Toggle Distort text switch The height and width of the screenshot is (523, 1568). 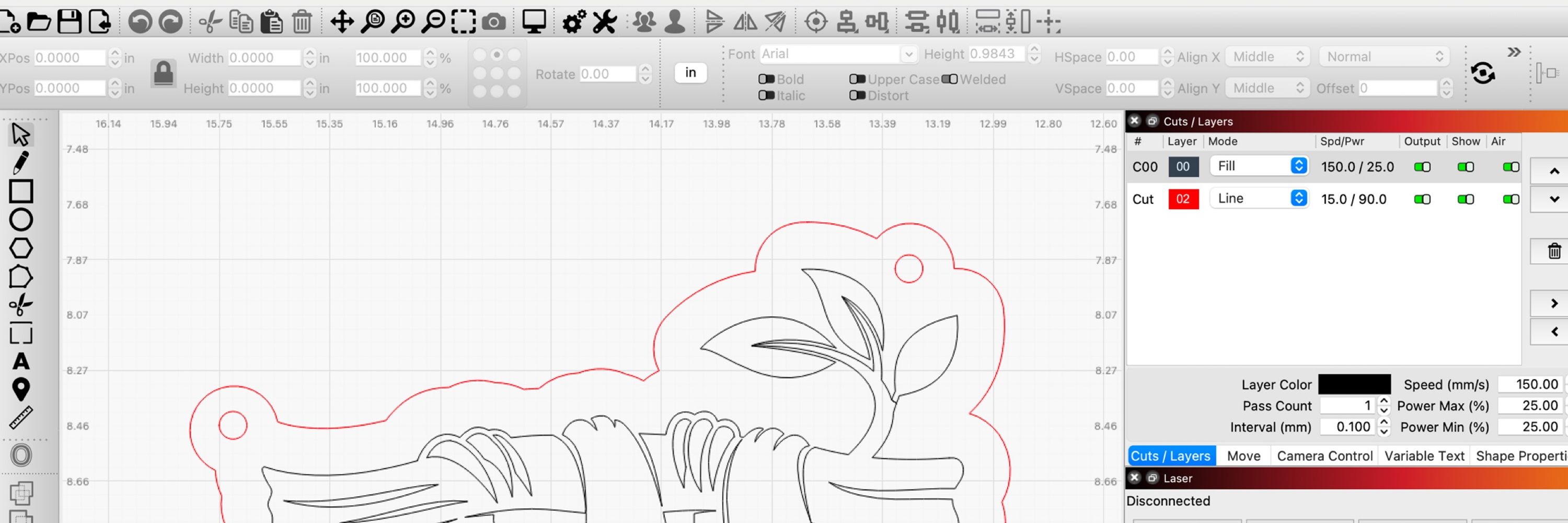[857, 96]
